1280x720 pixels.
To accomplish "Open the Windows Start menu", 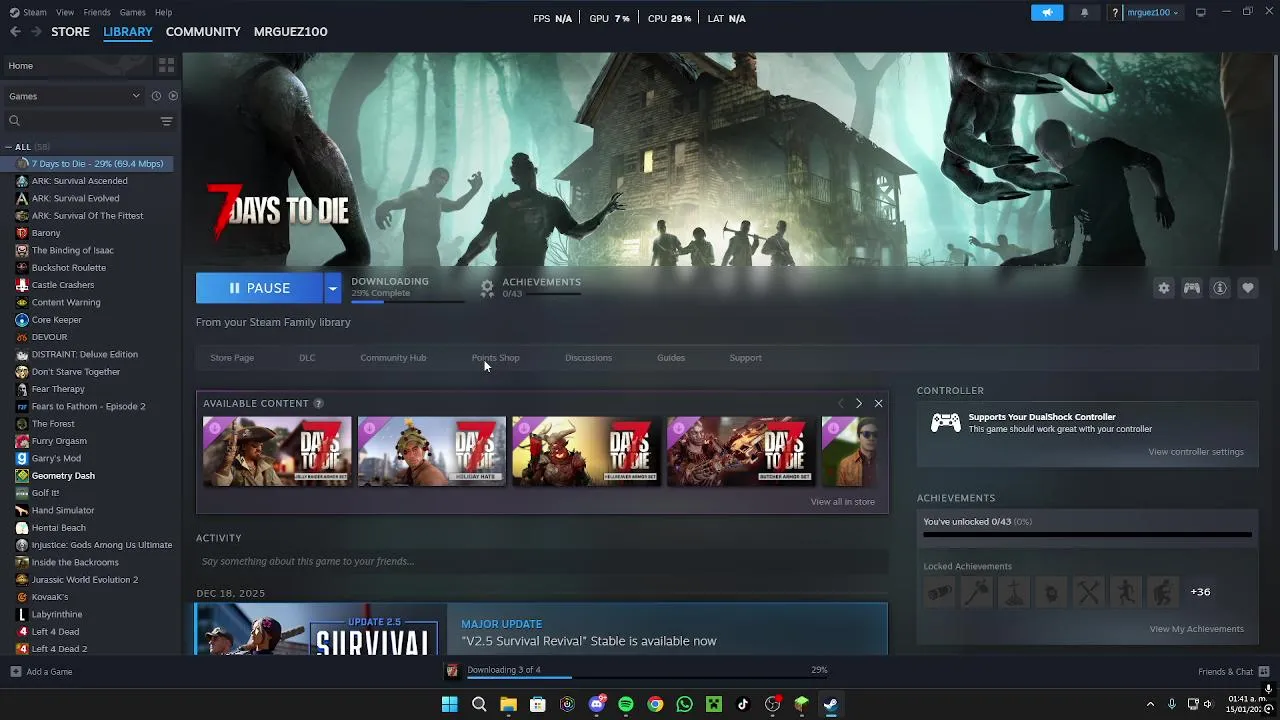I will pos(449,704).
